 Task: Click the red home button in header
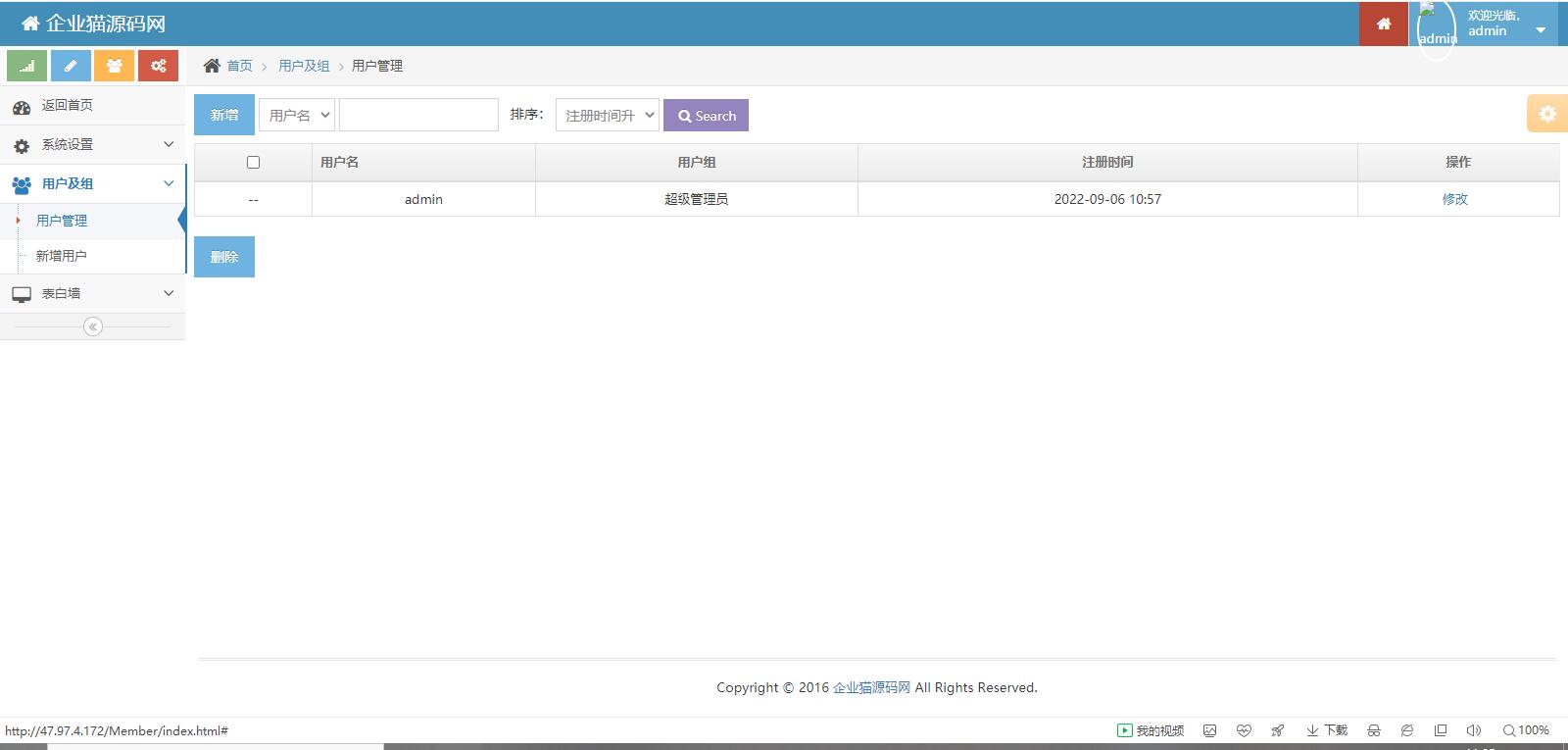coord(1383,24)
